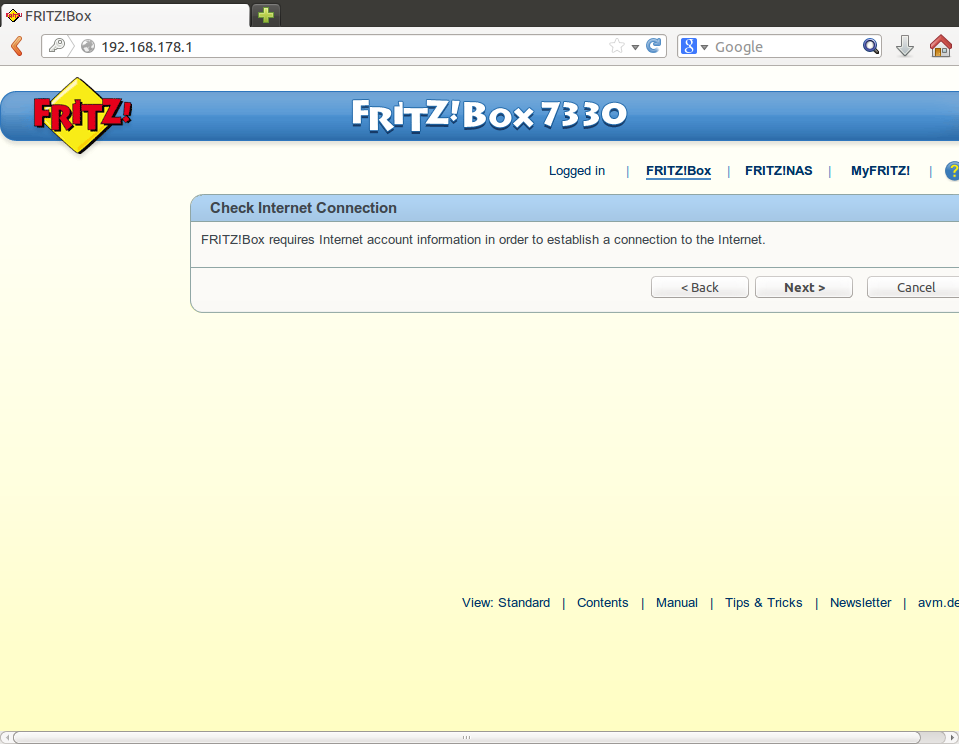The height and width of the screenshot is (744, 959).
Task: Open the Google search engine selector
Action: (x=694, y=46)
